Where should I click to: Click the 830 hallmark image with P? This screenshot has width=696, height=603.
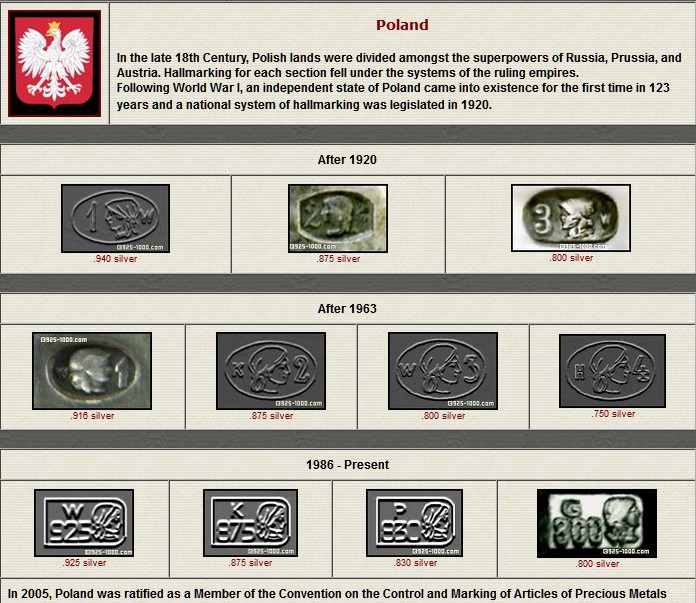coord(415,523)
